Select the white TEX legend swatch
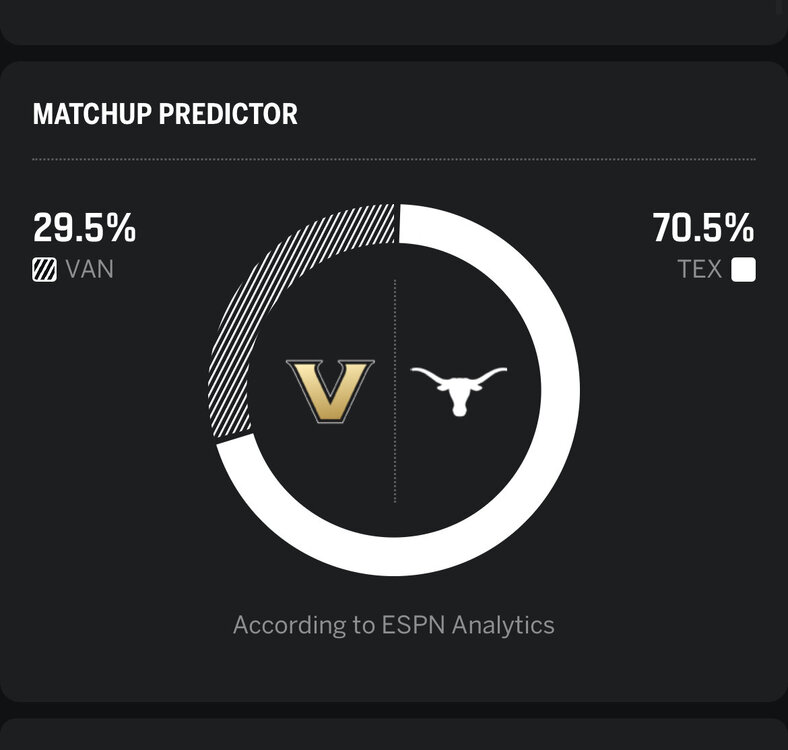The height and width of the screenshot is (750, 788). (x=743, y=269)
